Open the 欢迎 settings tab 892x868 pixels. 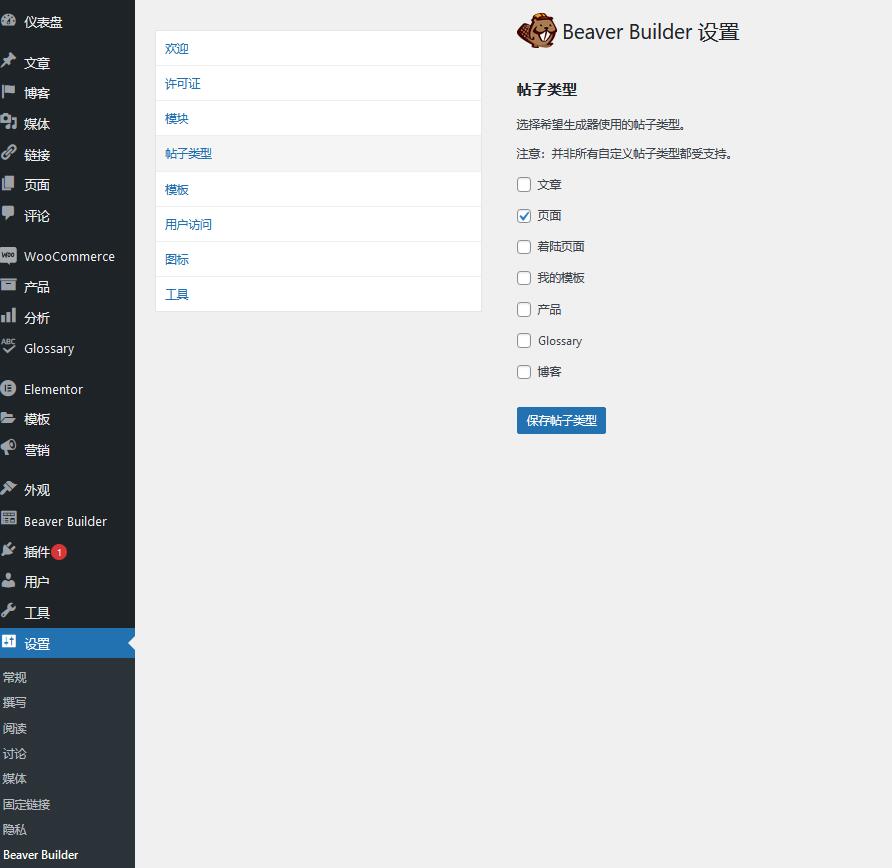(x=318, y=48)
